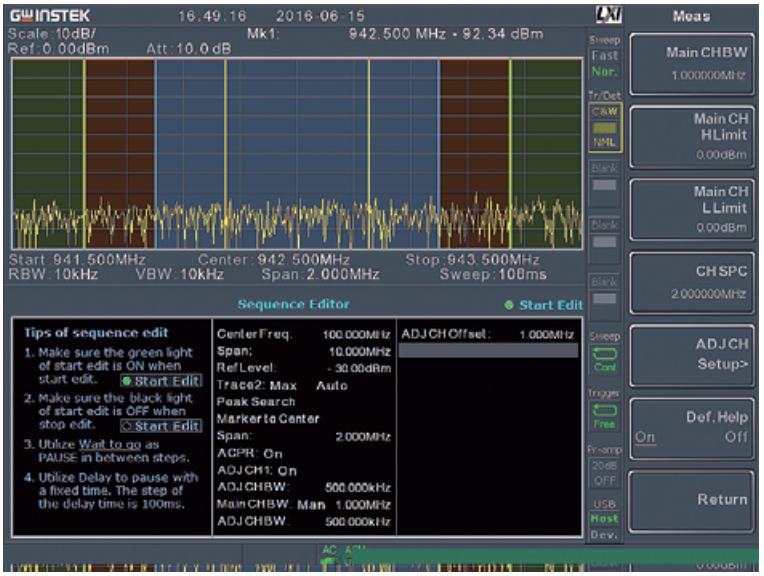The image size is (764, 576).
Task: Select the Sweep Fast indicator
Action: coord(604,56)
